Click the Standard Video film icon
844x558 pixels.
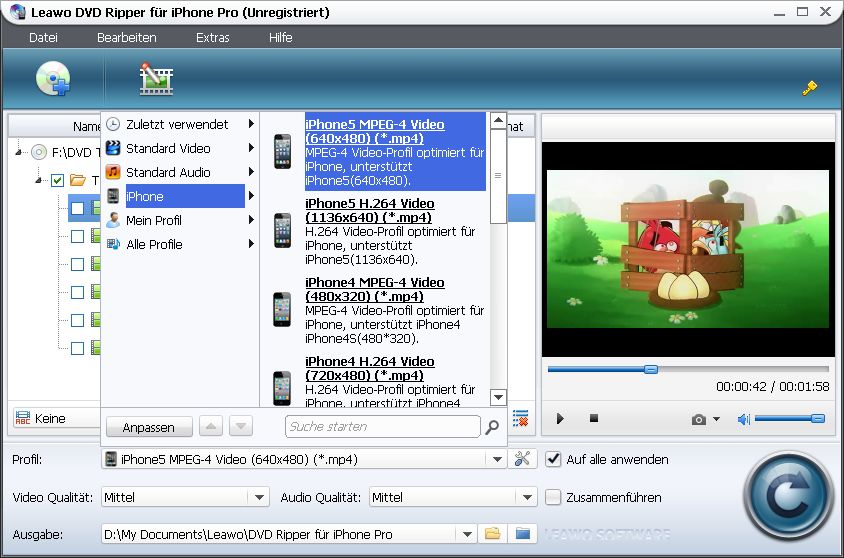pyautogui.click(x=113, y=148)
